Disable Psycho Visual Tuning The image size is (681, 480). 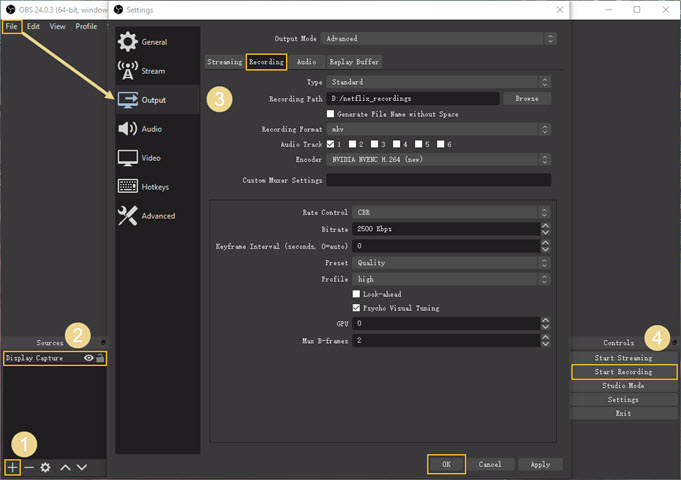357,308
